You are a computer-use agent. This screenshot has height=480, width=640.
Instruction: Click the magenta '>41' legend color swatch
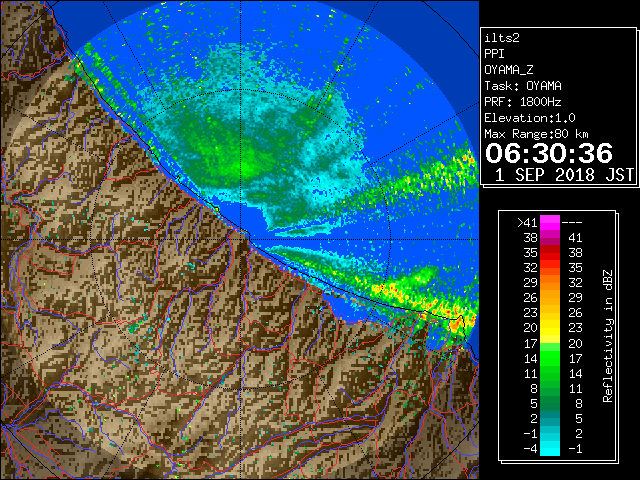pos(550,223)
